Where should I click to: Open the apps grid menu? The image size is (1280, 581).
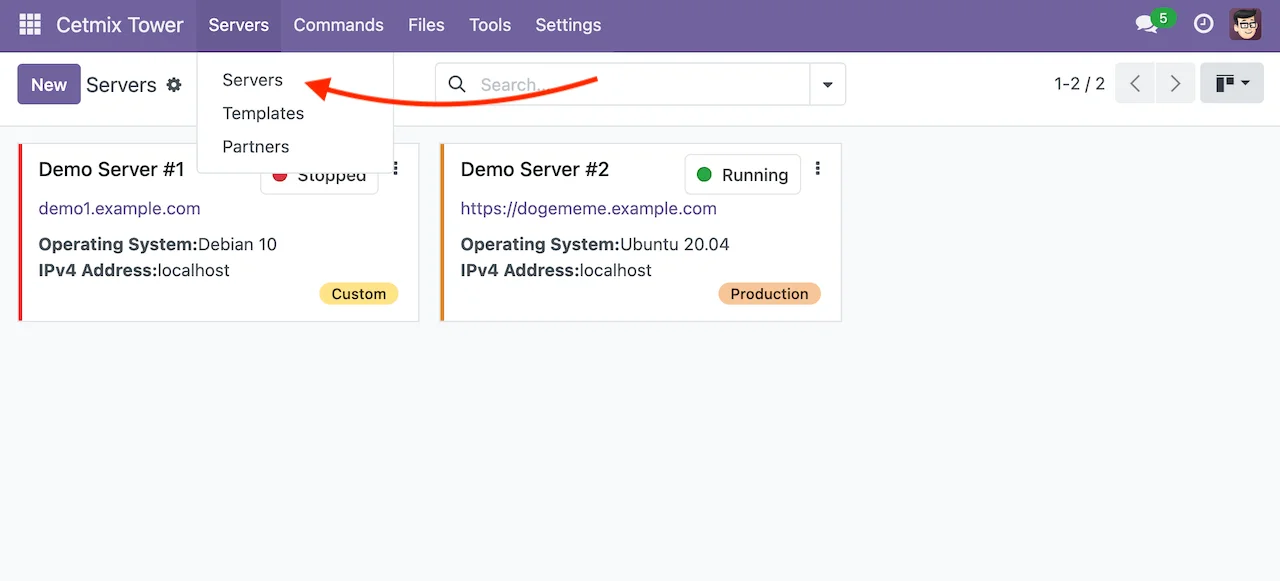[x=29, y=24]
